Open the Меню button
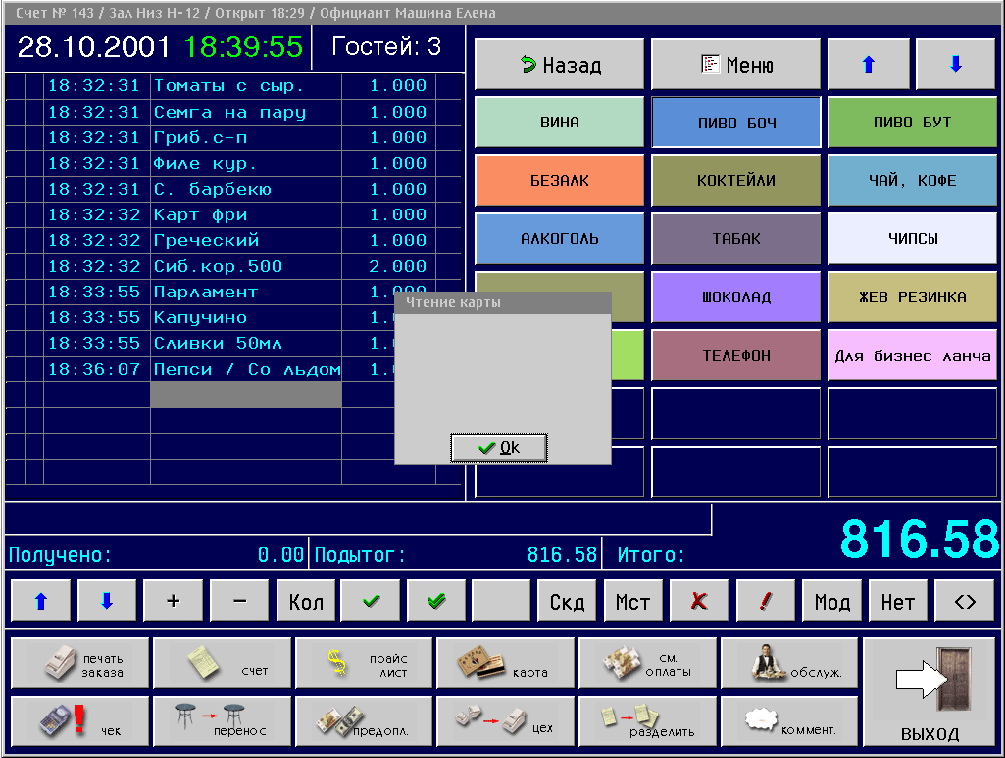The width and height of the screenshot is (1005, 758). pyautogui.click(x=736, y=65)
